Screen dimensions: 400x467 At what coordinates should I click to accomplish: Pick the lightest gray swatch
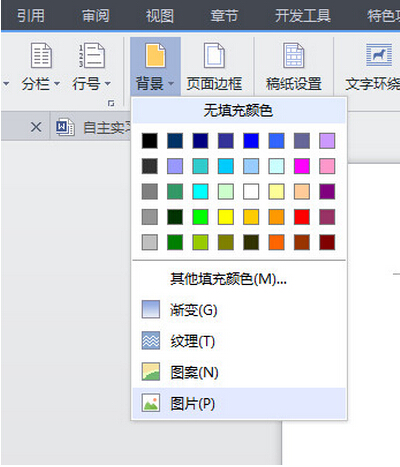(x=150, y=242)
